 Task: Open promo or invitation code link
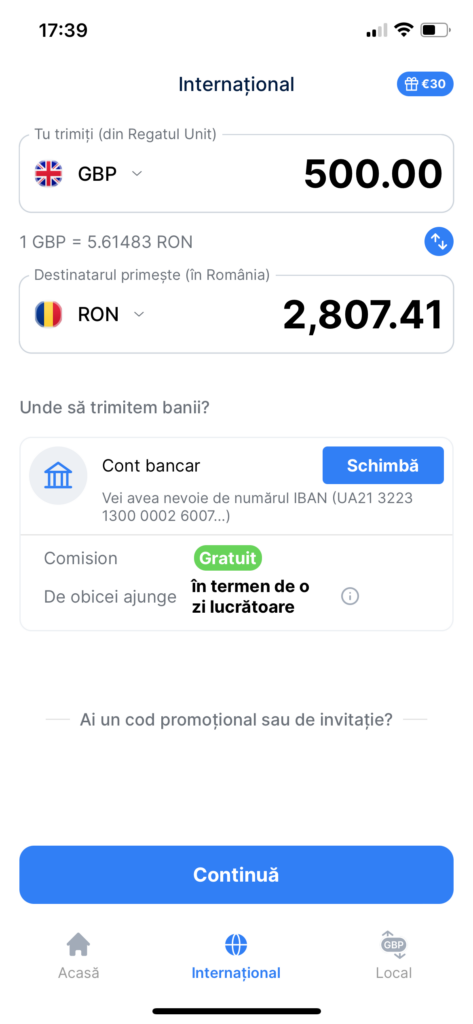point(236,720)
